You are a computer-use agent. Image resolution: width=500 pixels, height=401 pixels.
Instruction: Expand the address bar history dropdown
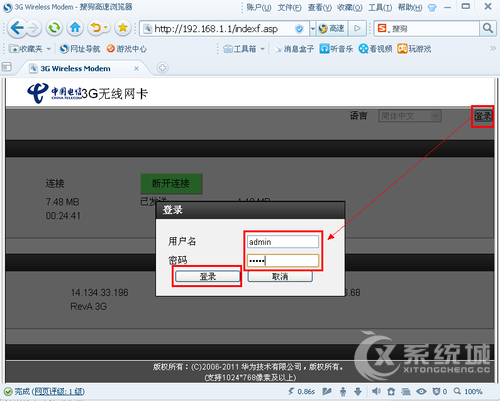pyautogui.click(x=312, y=29)
